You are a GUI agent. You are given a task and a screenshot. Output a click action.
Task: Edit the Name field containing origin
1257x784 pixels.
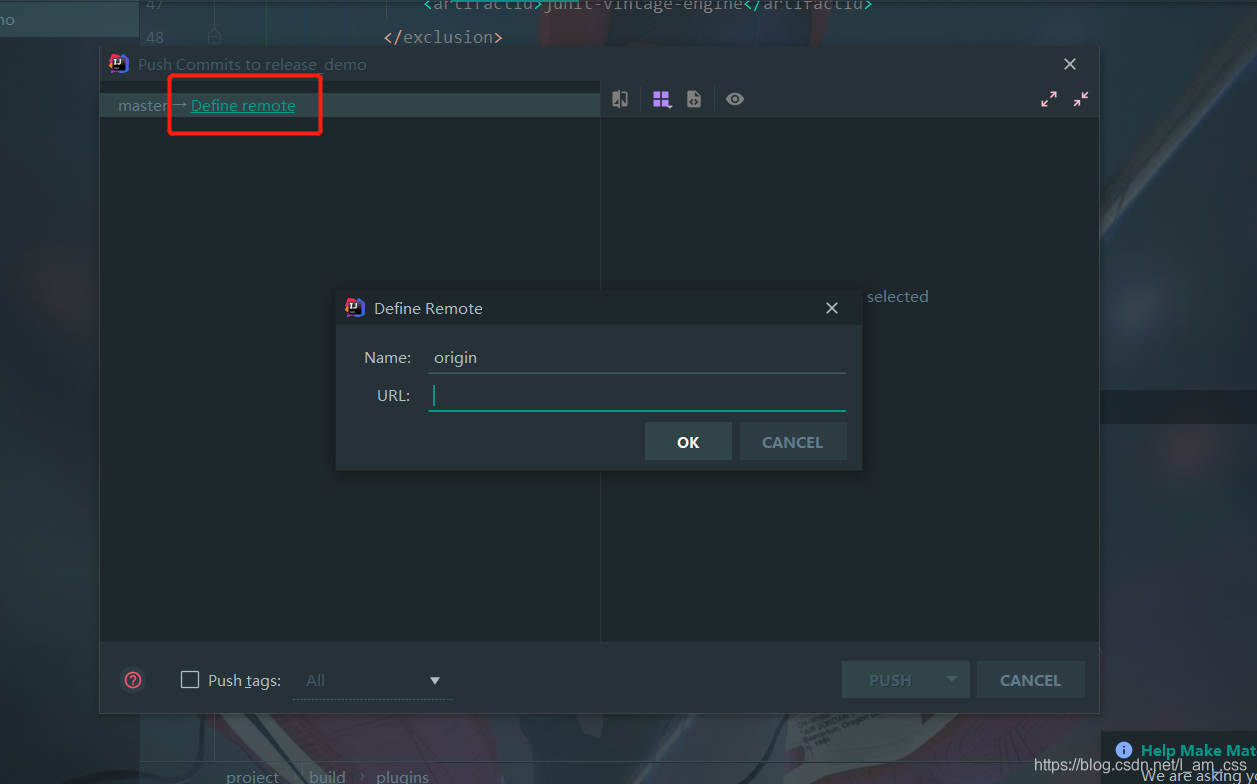tap(637, 357)
